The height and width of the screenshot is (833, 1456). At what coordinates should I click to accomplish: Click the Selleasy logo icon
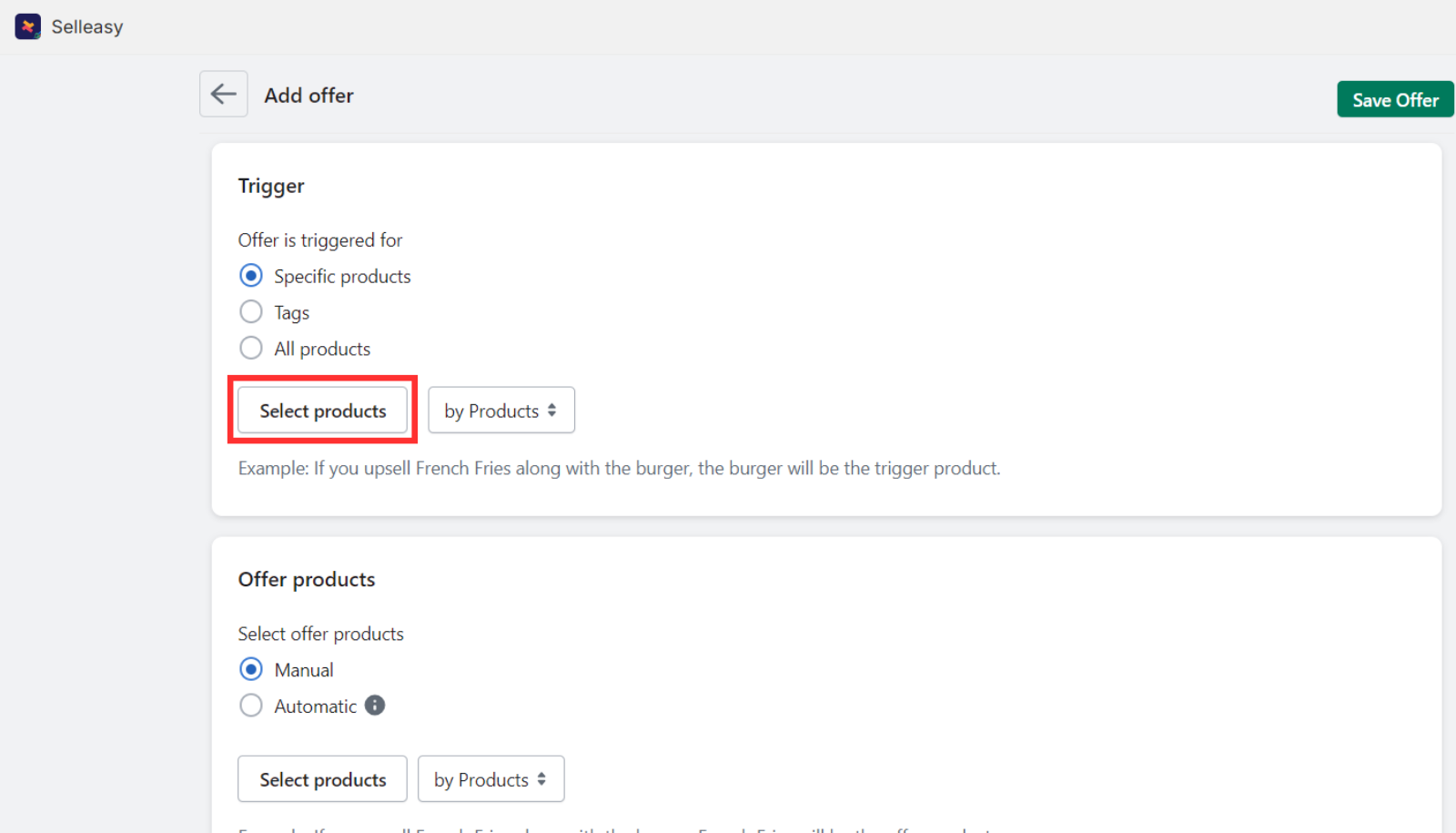coord(27,26)
